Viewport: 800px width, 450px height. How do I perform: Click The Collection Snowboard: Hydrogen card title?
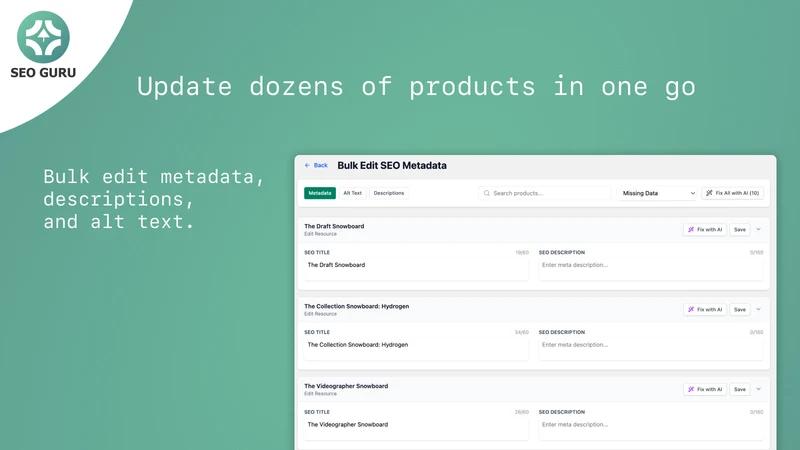(x=357, y=306)
